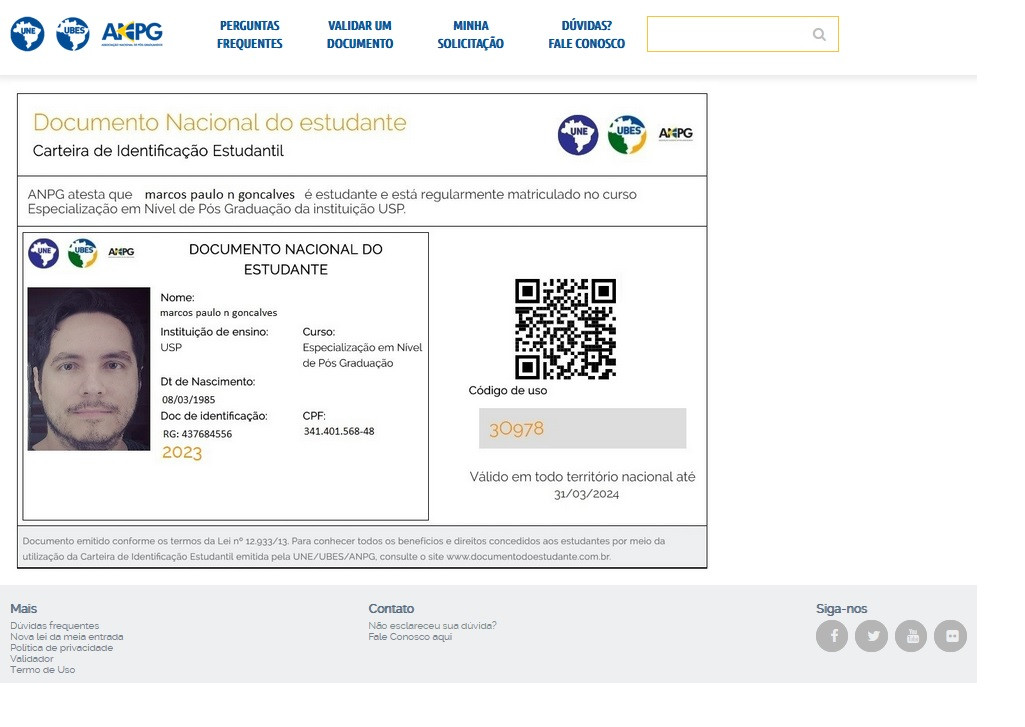Open the Twitter social icon
Screen dimensions: 1025x727
pos(872,635)
